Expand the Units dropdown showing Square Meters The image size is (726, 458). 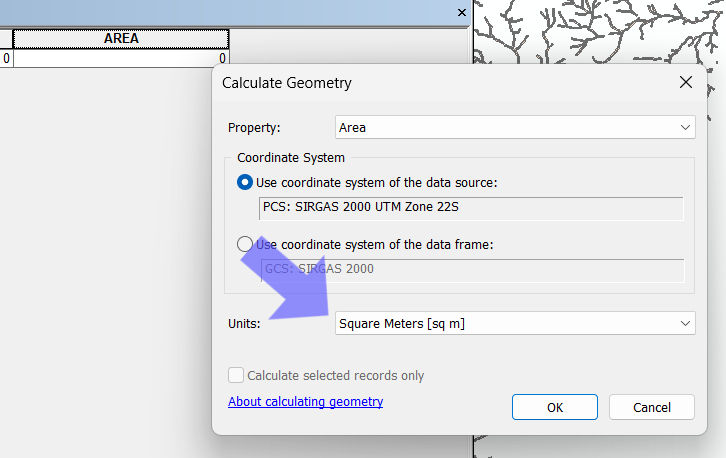[514, 323]
